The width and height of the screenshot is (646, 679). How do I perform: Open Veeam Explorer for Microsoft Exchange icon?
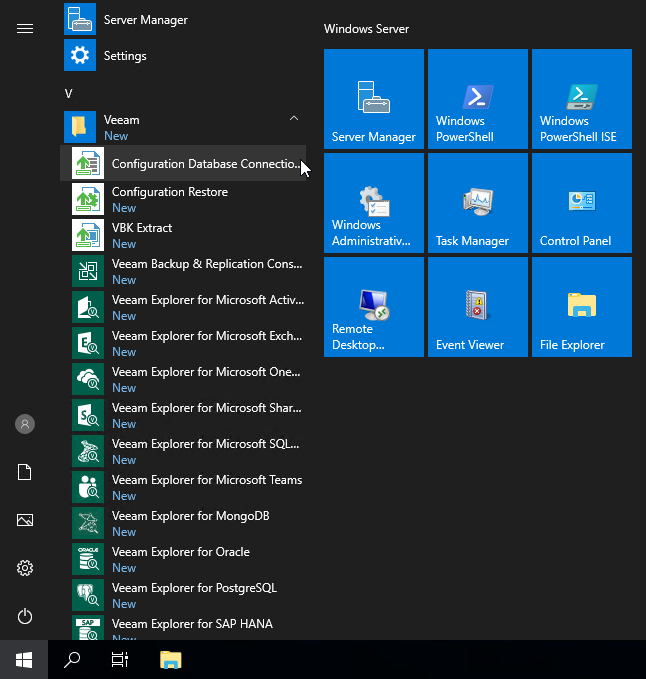tap(88, 343)
